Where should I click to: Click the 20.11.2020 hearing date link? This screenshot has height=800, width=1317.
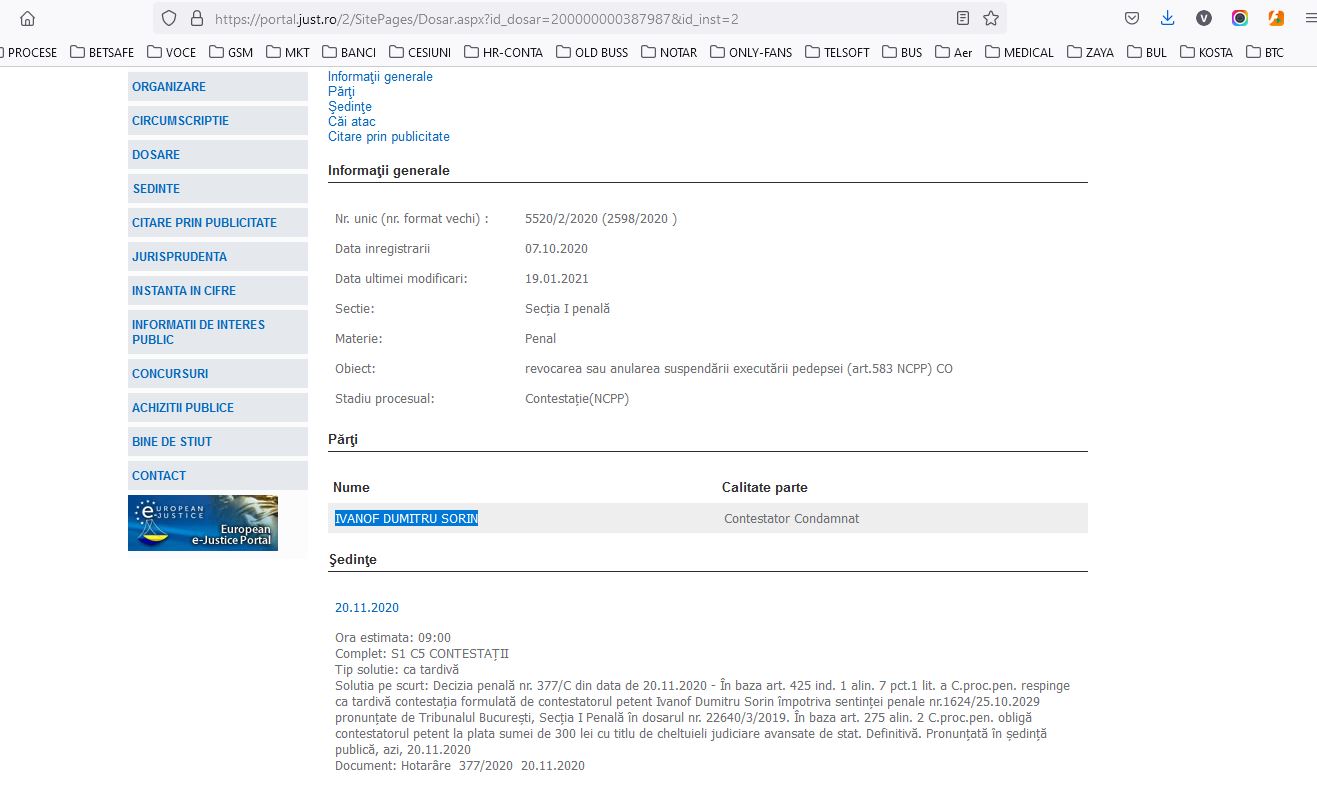click(367, 608)
